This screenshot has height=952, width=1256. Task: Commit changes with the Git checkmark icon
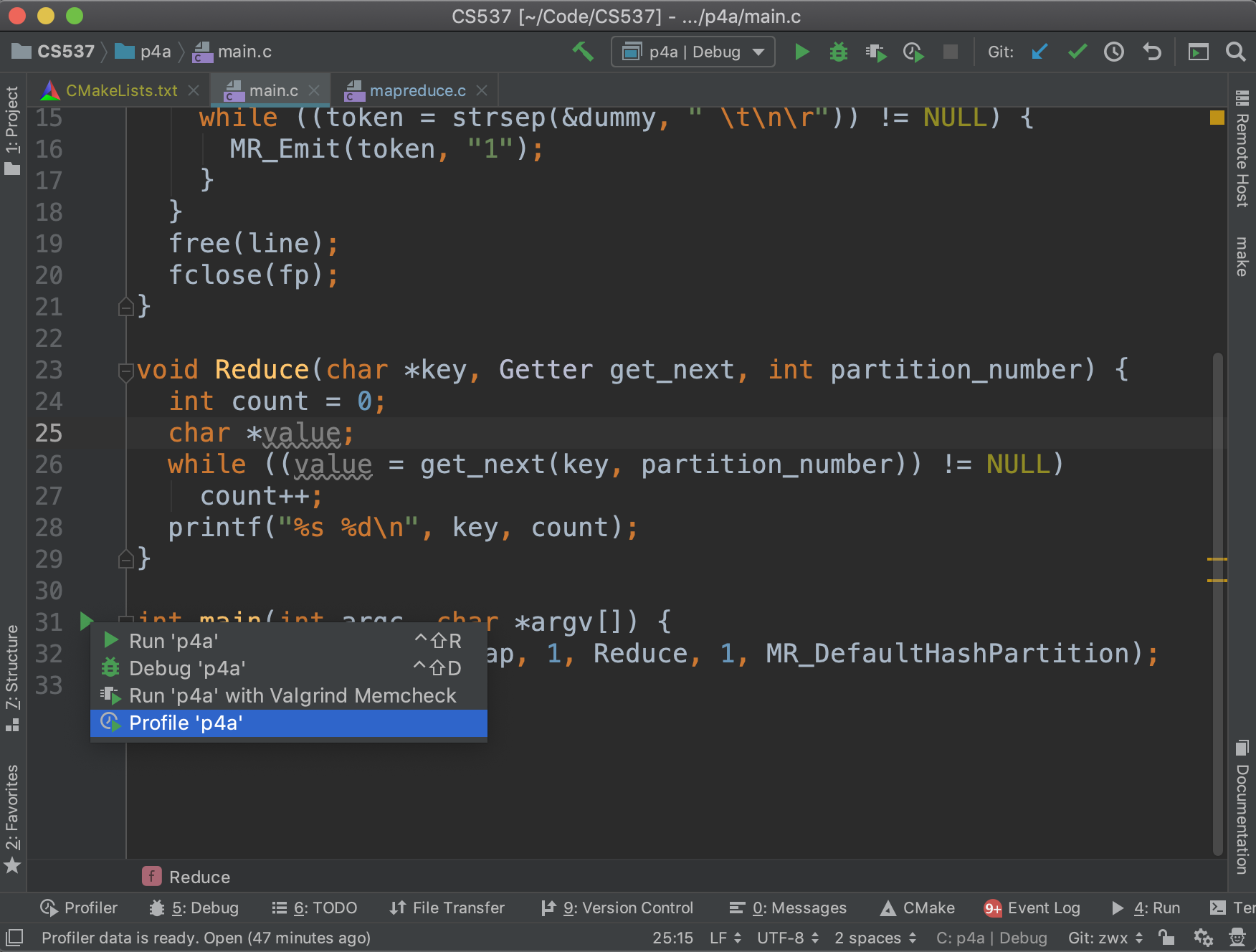click(1077, 52)
